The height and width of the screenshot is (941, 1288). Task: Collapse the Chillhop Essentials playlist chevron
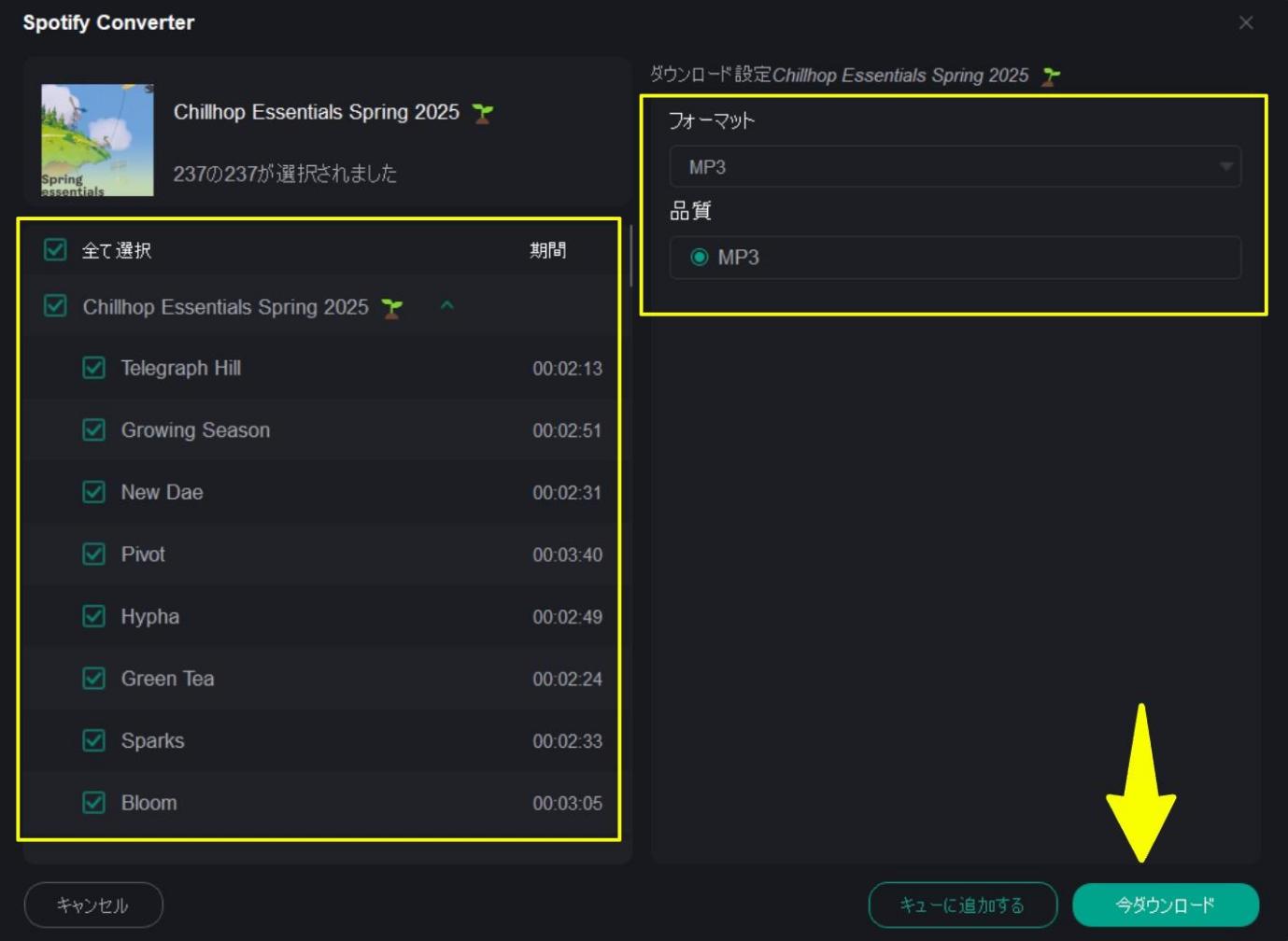click(x=446, y=305)
